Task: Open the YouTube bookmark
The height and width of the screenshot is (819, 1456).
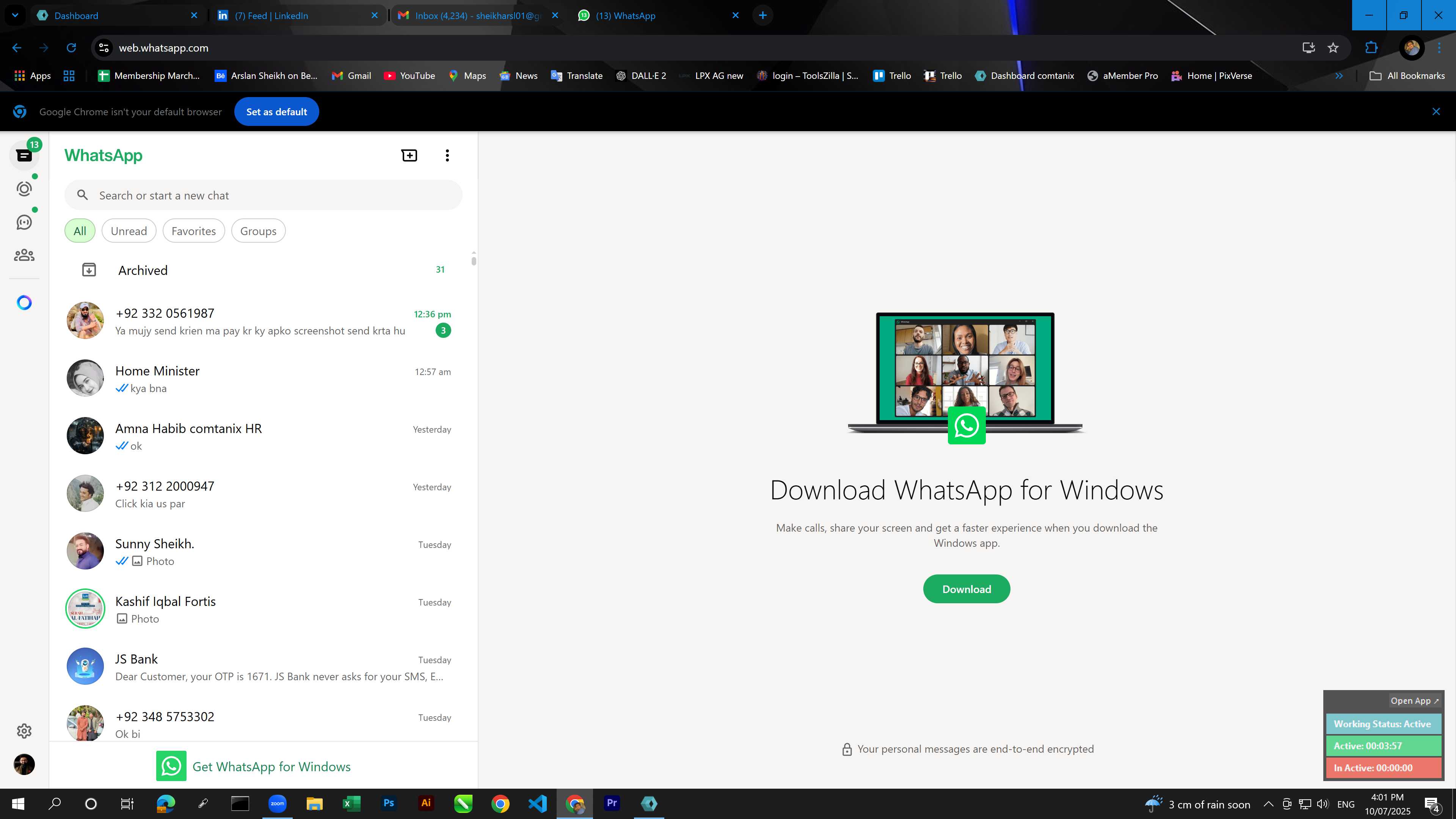Action: pos(409,76)
